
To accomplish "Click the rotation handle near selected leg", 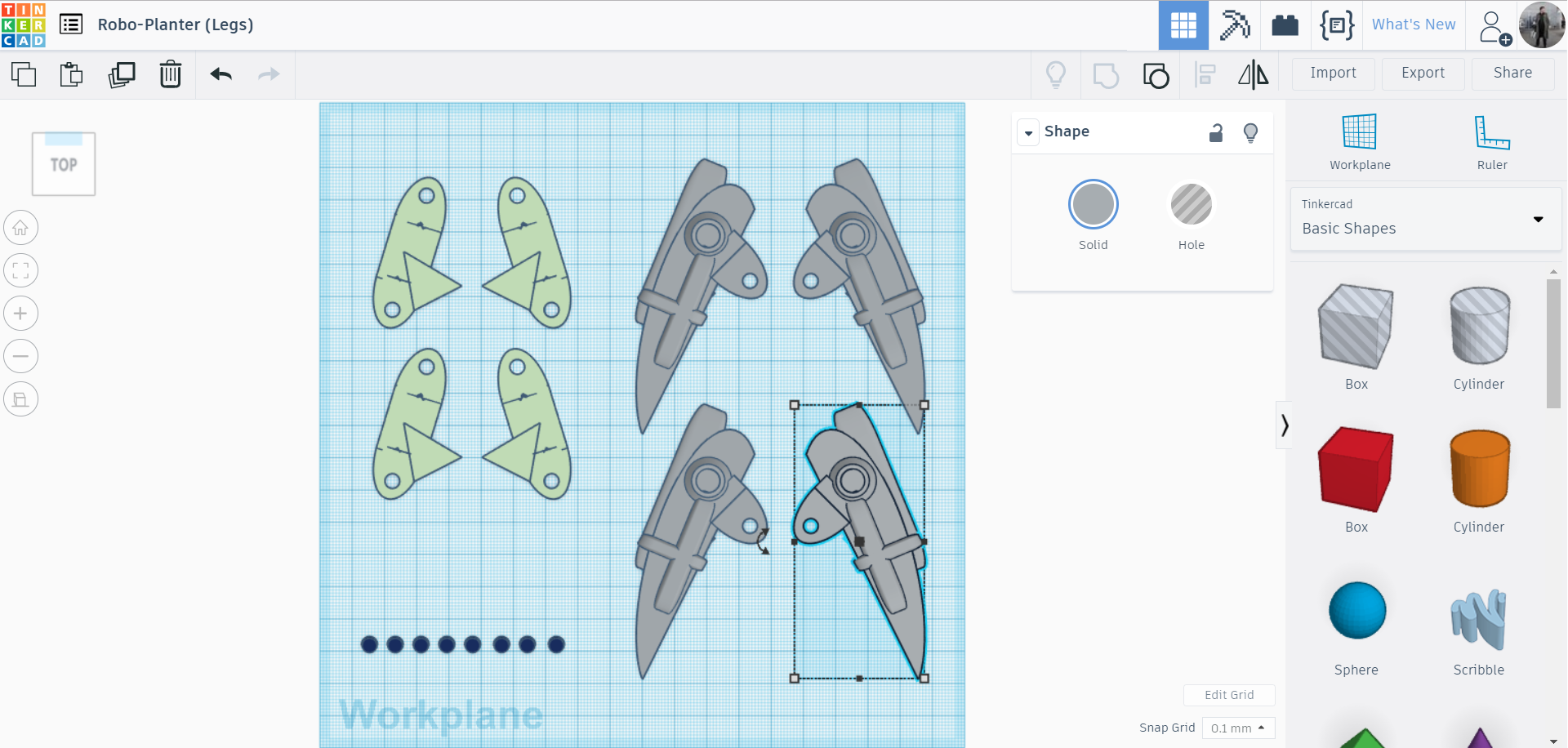I will point(764,541).
